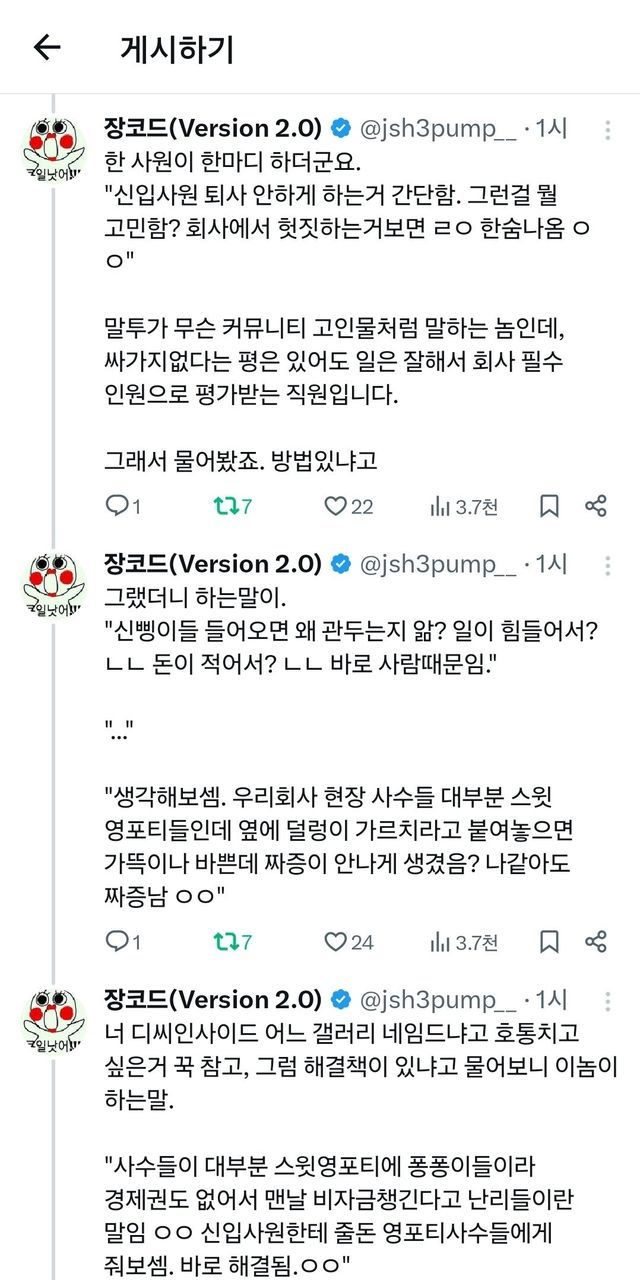
Task: Open more options for first post
Action: click(x=607, y=129)
